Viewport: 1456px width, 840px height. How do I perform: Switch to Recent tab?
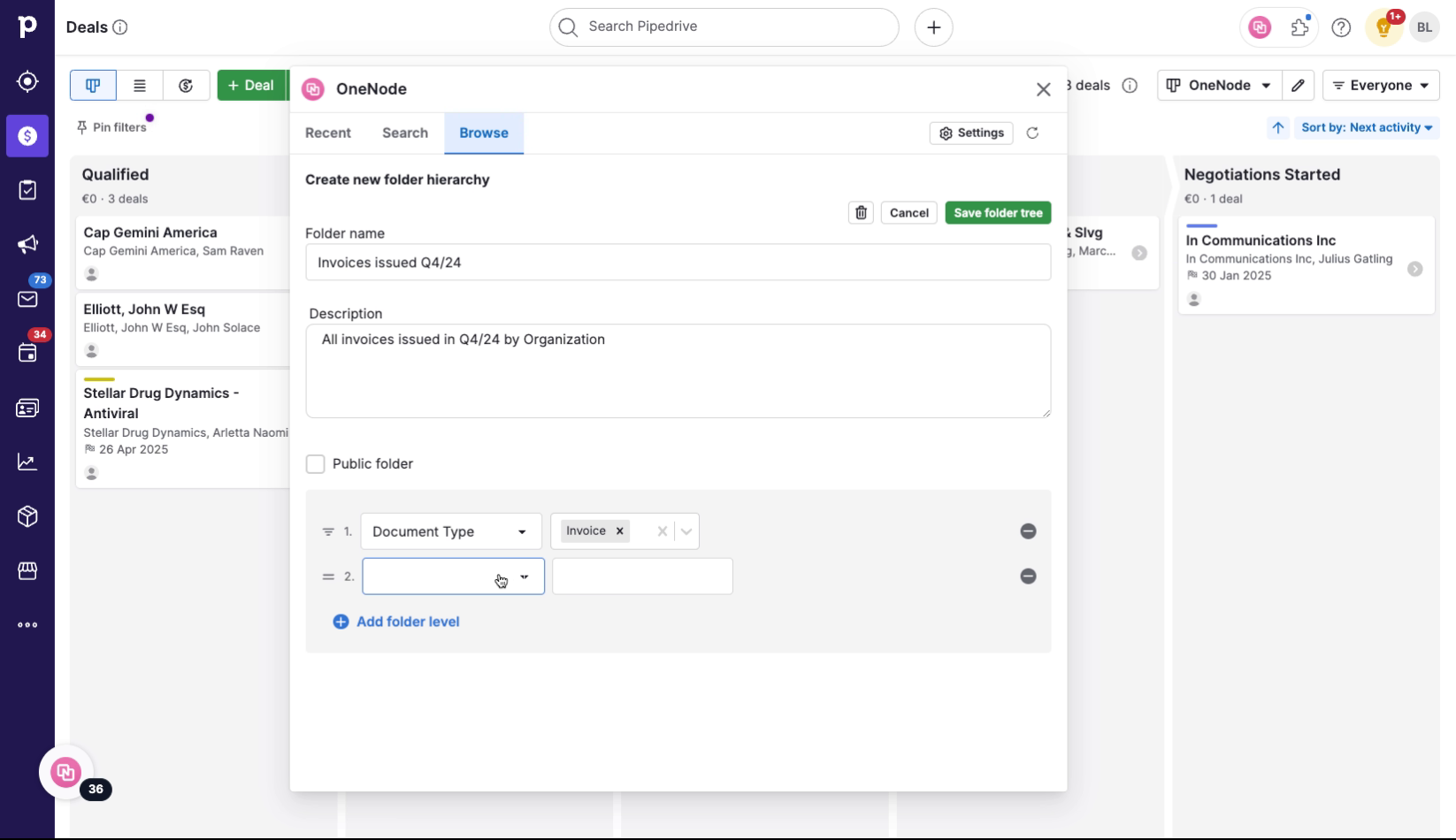pos(328,133)
